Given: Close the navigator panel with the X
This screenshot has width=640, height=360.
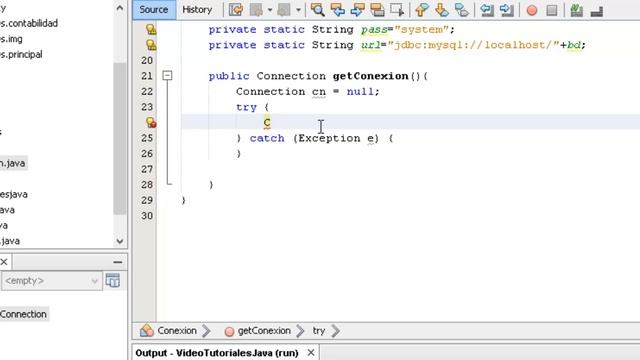Looking at the screenshot, I should [x=4, y=262].
